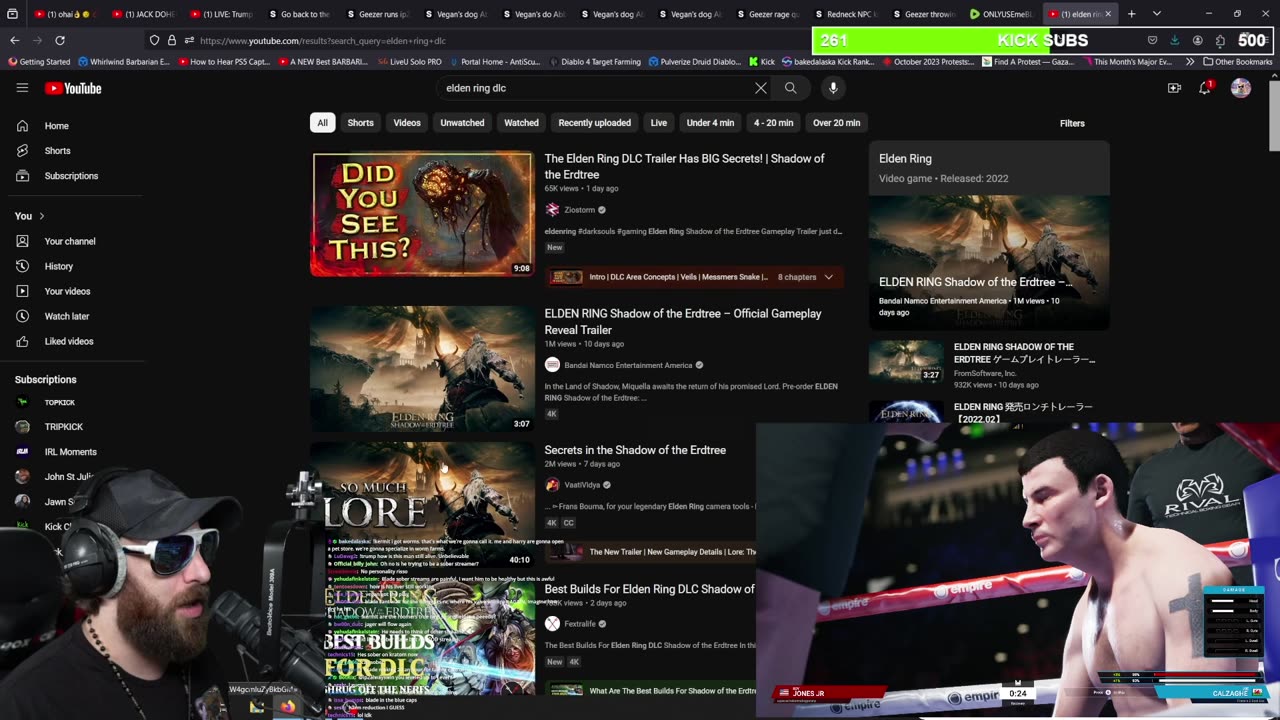Image resolution: width=1280 pixels, height=720 pixels.
Task: Open the 3:27 Japanese trailer thumbnail
Action: tap(905, 362)
